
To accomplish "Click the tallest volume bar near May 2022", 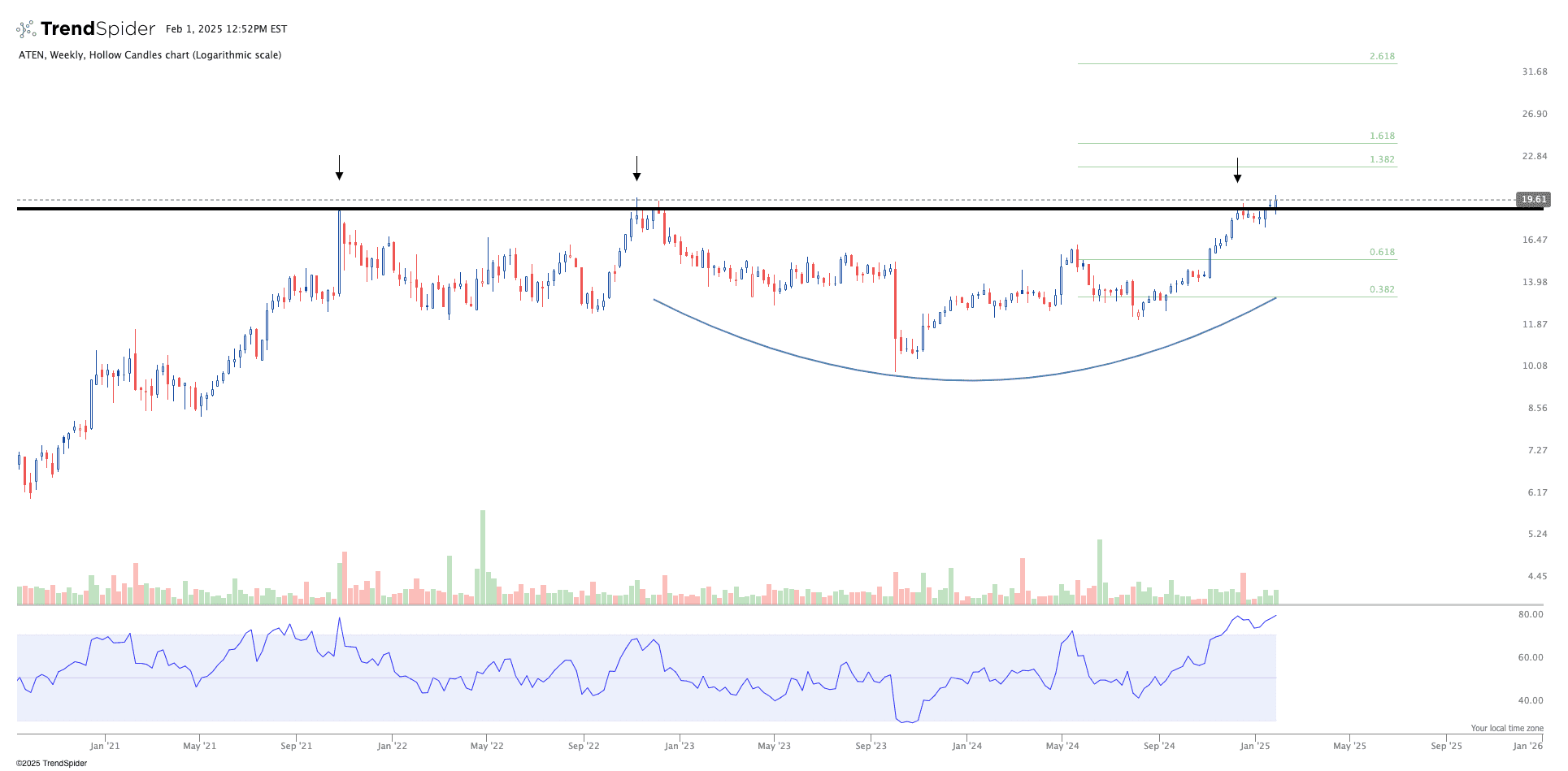I will tap(483, 557).
